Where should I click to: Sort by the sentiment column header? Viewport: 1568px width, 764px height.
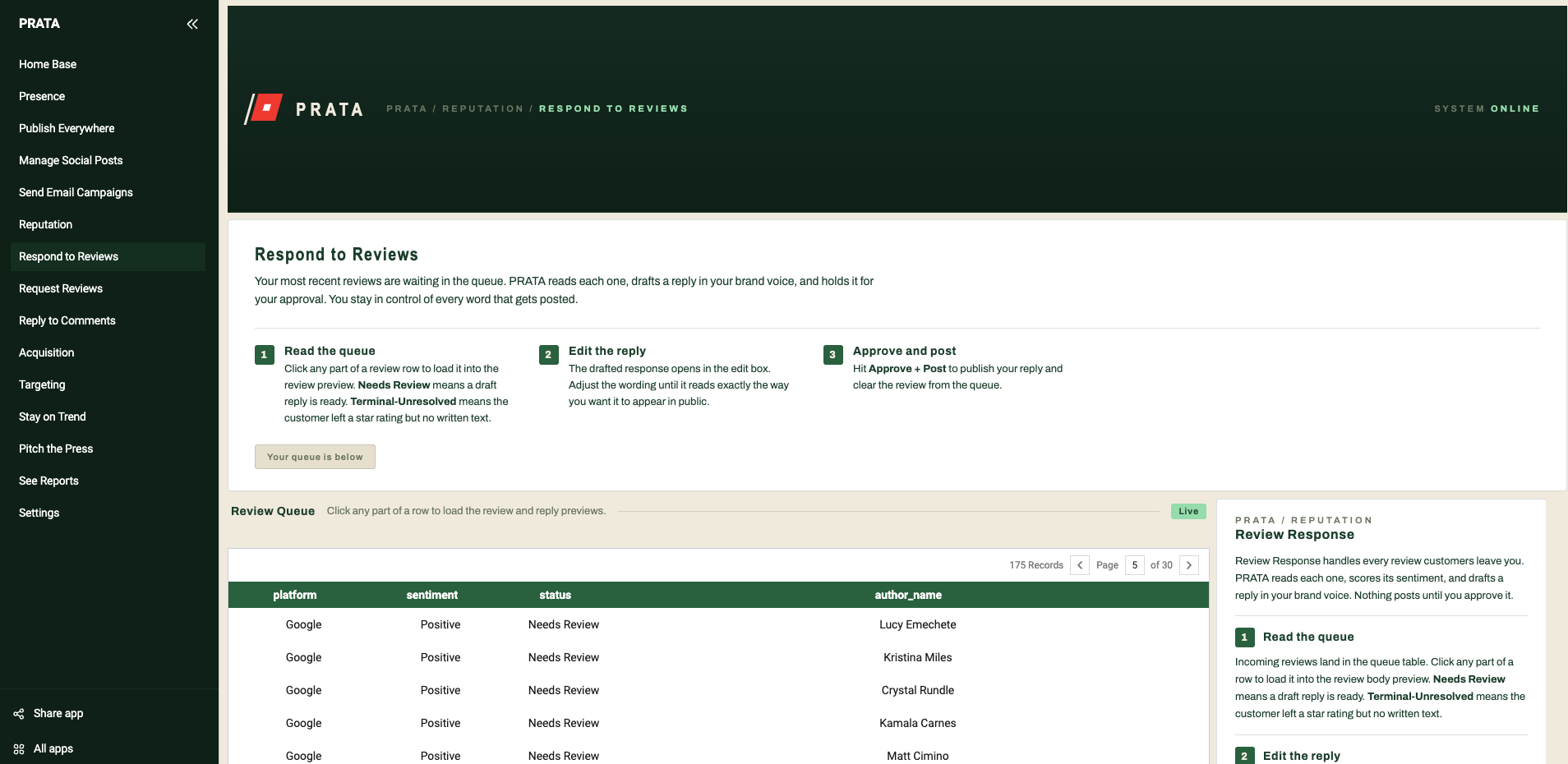(x=432, y=595)
